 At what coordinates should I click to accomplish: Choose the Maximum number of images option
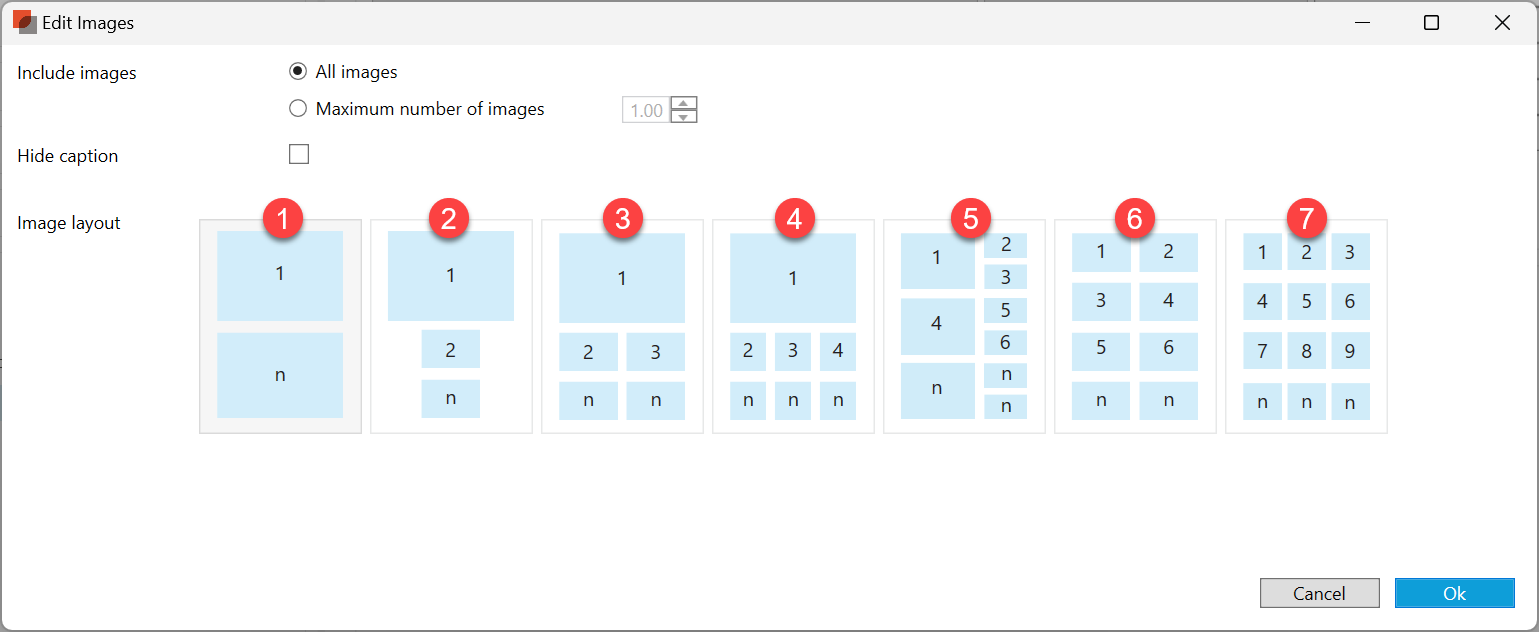click(x=297, y=109)
